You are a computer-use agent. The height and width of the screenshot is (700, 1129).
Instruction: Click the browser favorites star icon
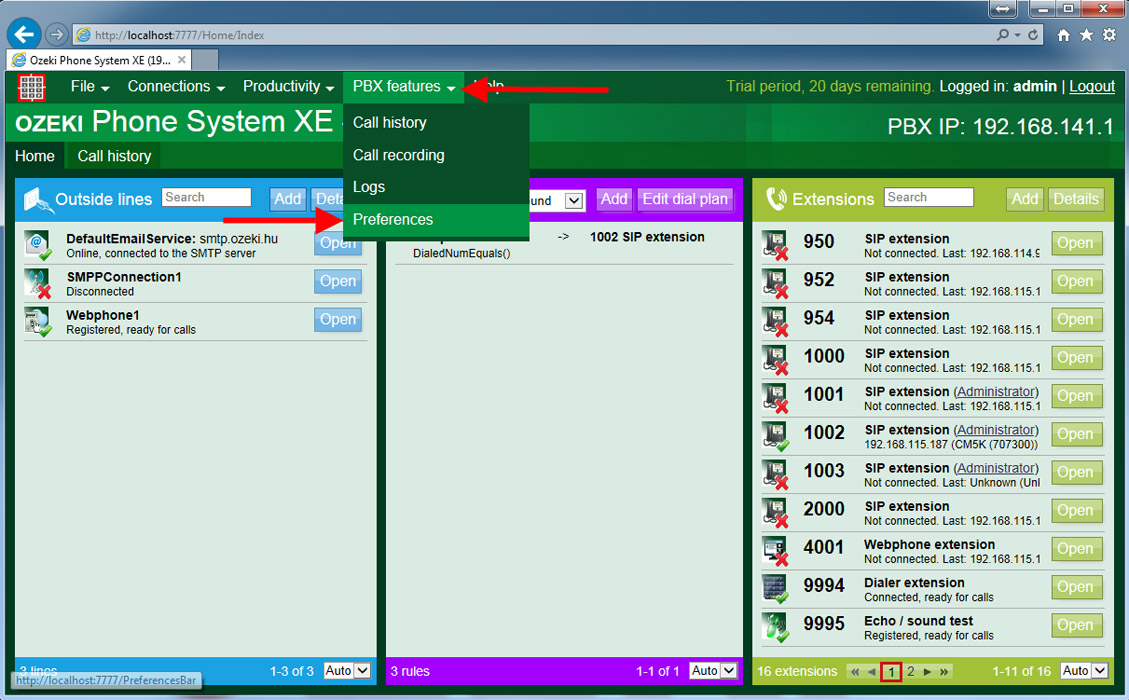click(1086, 35)
